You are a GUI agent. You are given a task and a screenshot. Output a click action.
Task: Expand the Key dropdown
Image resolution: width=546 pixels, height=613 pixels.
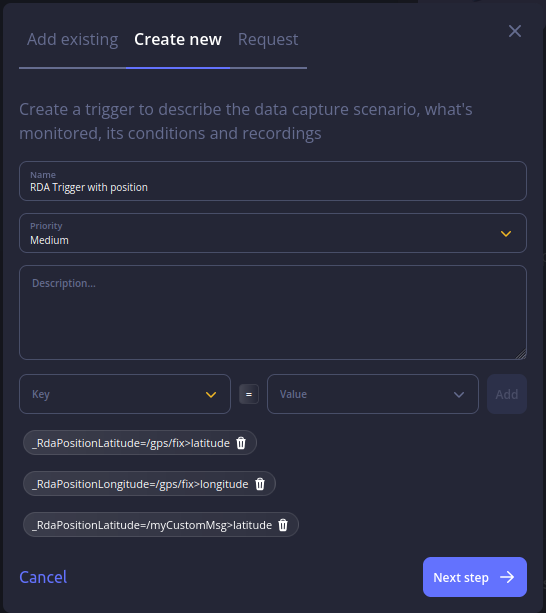point(125,394)
